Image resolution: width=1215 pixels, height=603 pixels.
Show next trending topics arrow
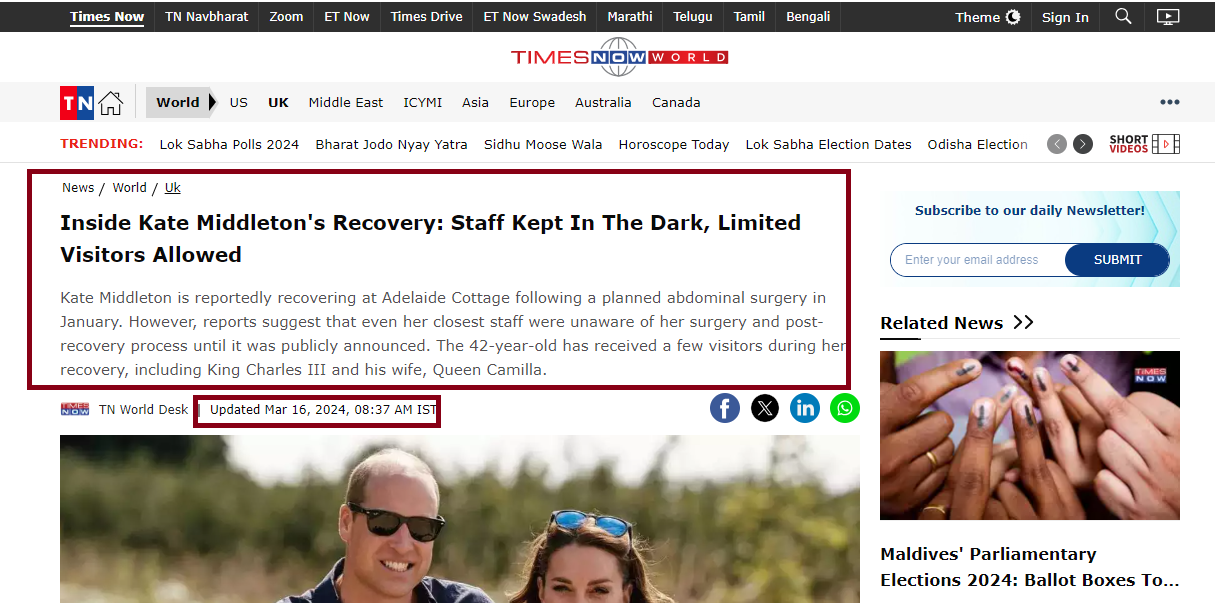1083,144
